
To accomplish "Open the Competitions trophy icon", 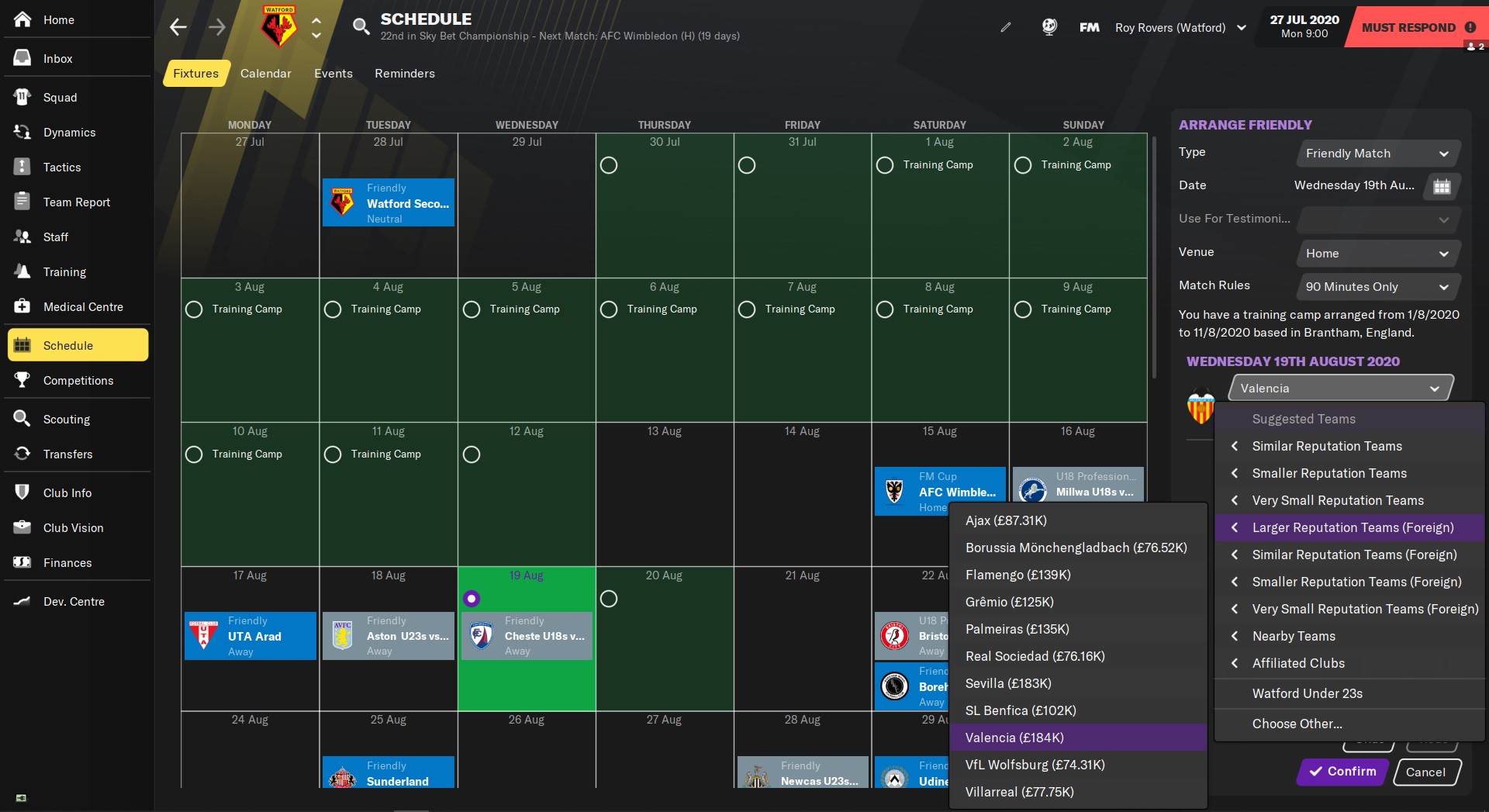I will coord(22,380).
